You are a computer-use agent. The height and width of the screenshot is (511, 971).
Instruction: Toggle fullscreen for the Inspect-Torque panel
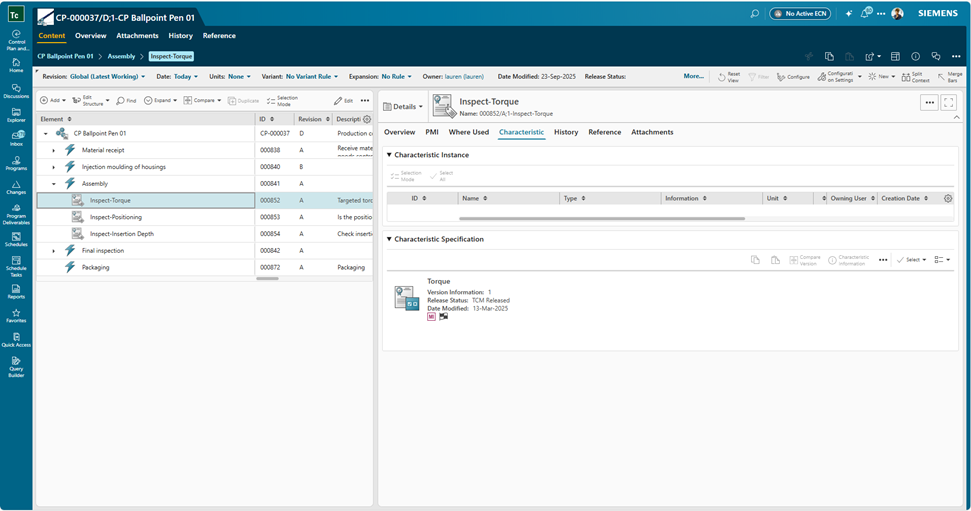click(x=948, y=102)
